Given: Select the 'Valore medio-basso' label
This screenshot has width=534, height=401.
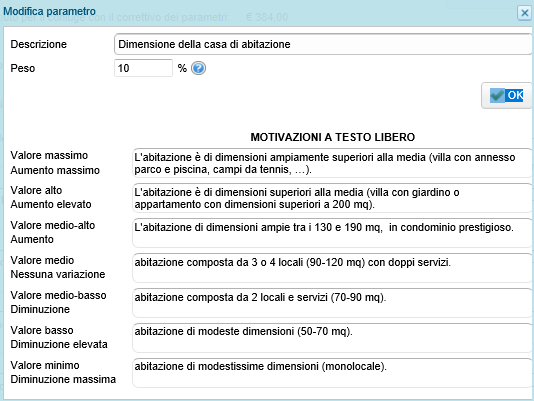Looking at the screenshot, I should (59, 295).
